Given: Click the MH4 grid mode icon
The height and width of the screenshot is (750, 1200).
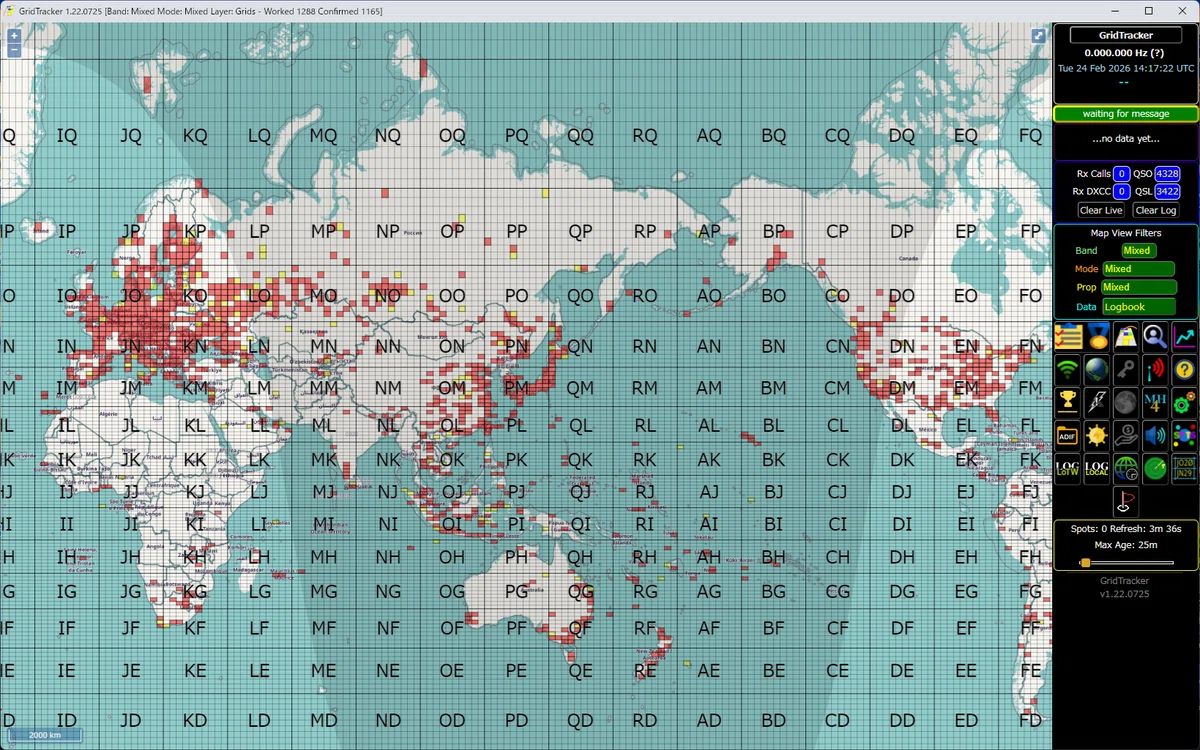Looking at the screenshot, I should tap(1155, 403).
